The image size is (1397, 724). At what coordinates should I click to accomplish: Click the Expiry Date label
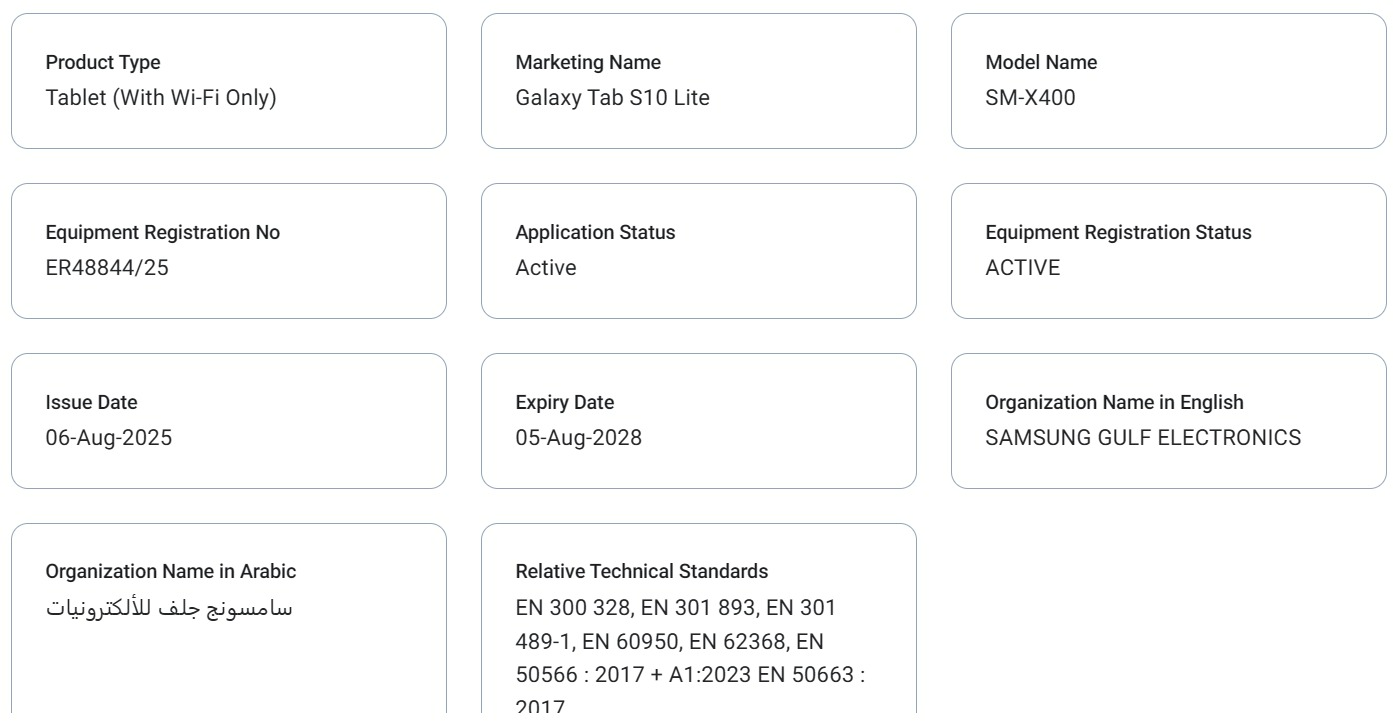pos(565,402)
